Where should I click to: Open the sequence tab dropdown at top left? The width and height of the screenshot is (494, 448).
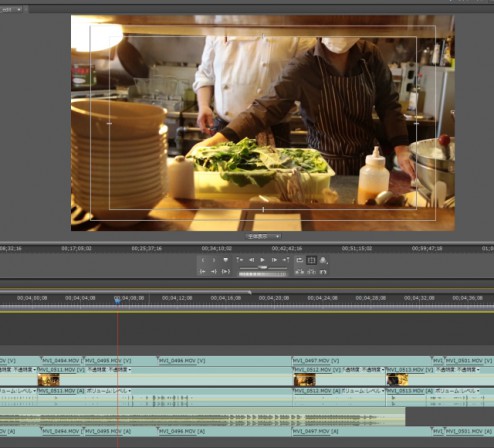(x=19, y=10)
